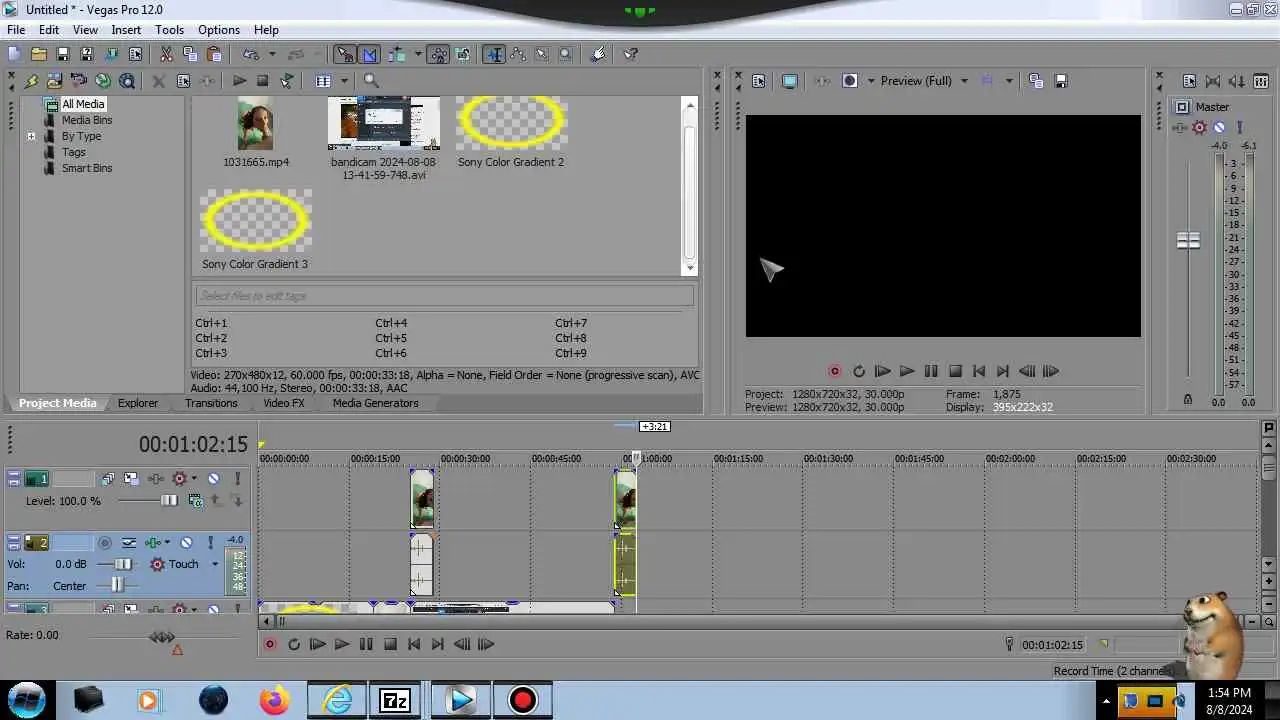This screenshot has width=1280, height=720.
Task: Click the Downmix Output icon in Master panel
Action: [1213, 81]
